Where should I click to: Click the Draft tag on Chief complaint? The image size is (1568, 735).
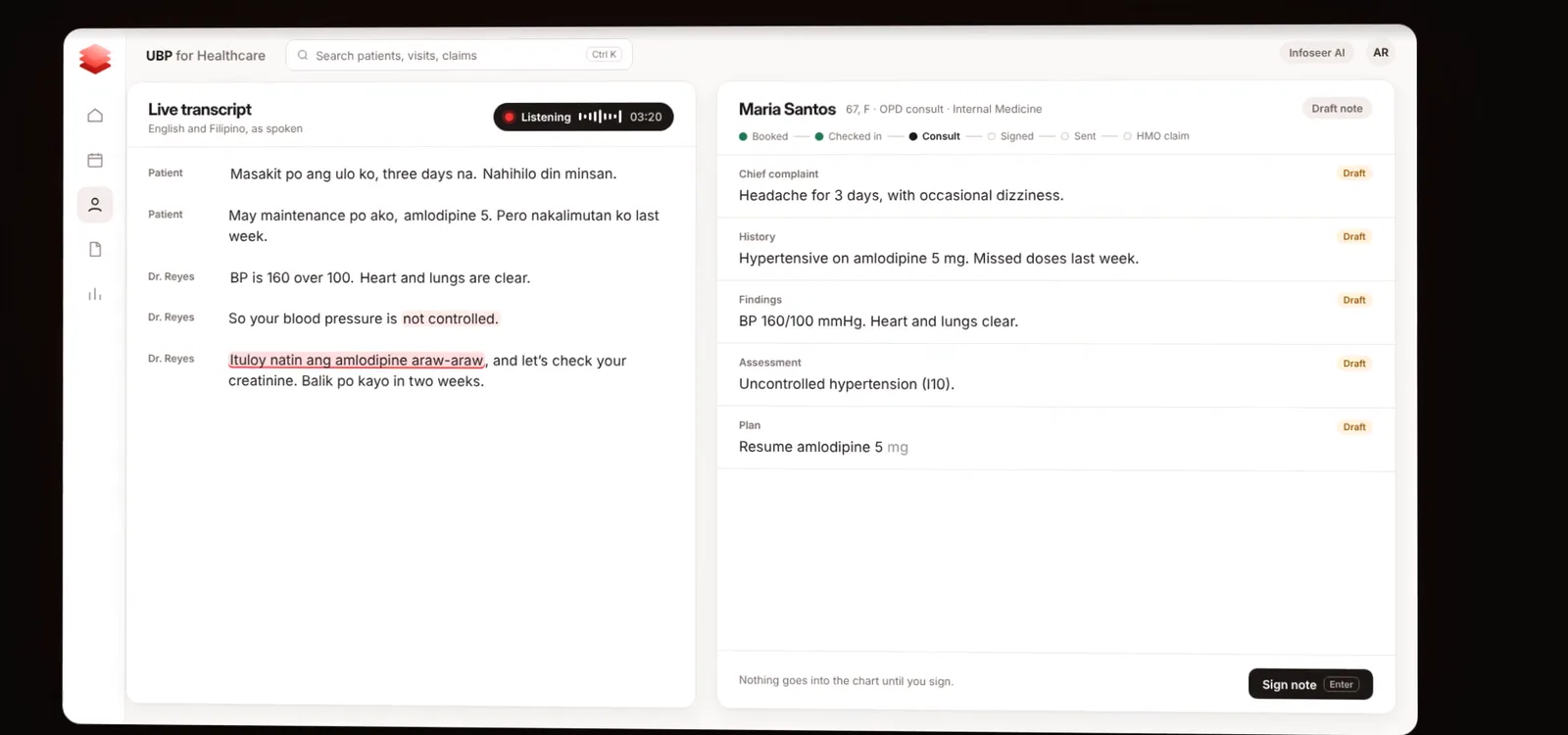pos(1354,173)
